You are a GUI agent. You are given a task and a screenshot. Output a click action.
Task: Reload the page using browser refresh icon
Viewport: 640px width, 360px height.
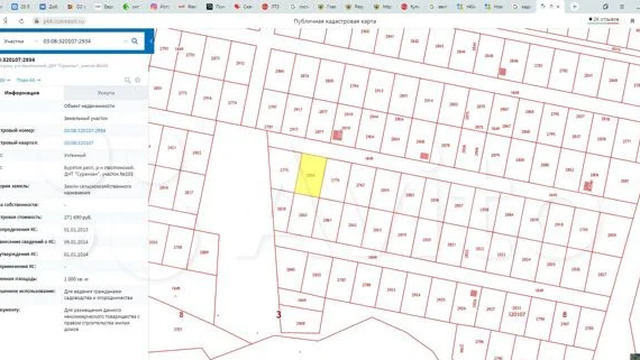click(x=21, y=21)
